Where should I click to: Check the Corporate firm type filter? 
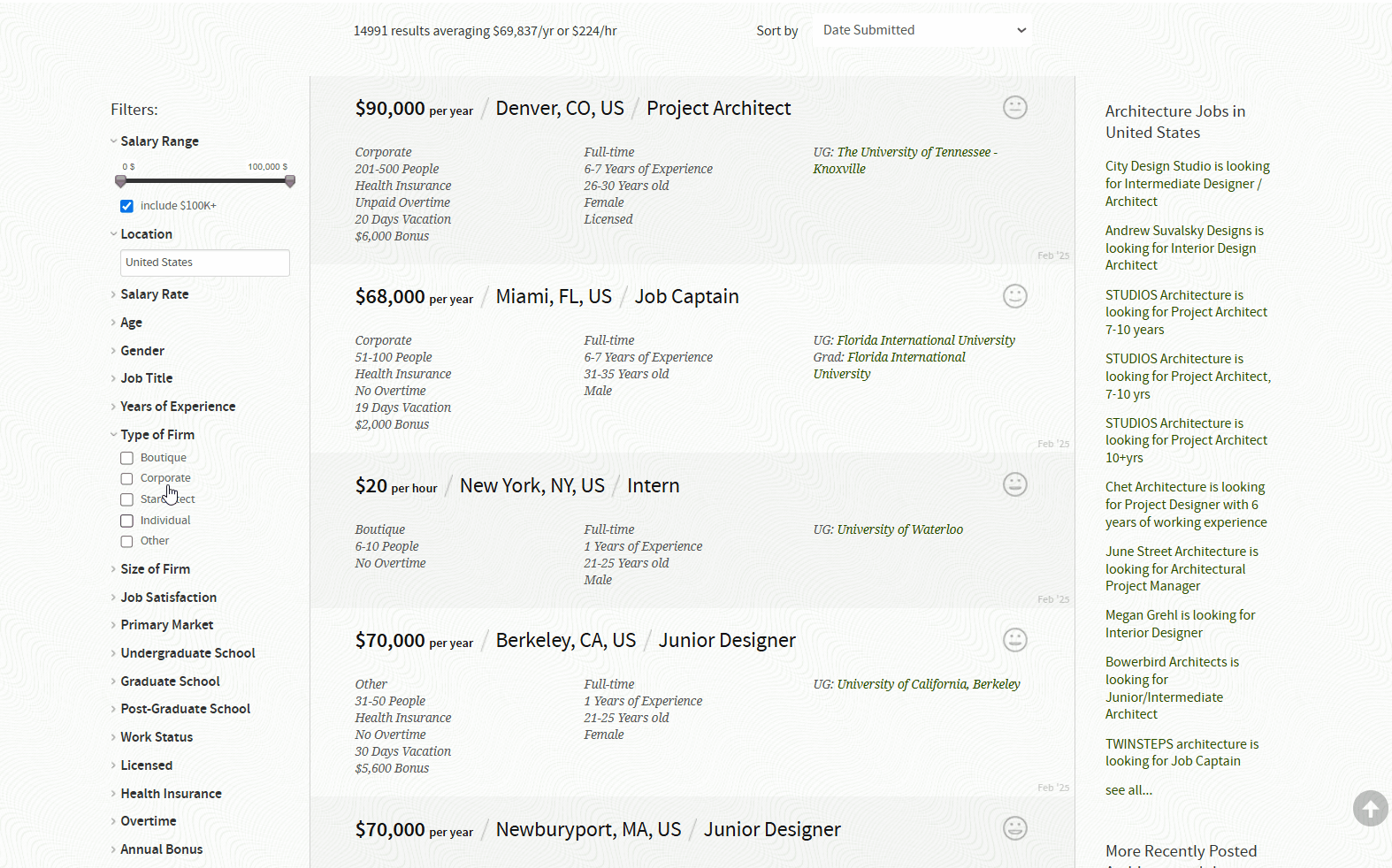click(x=127, y=478)
